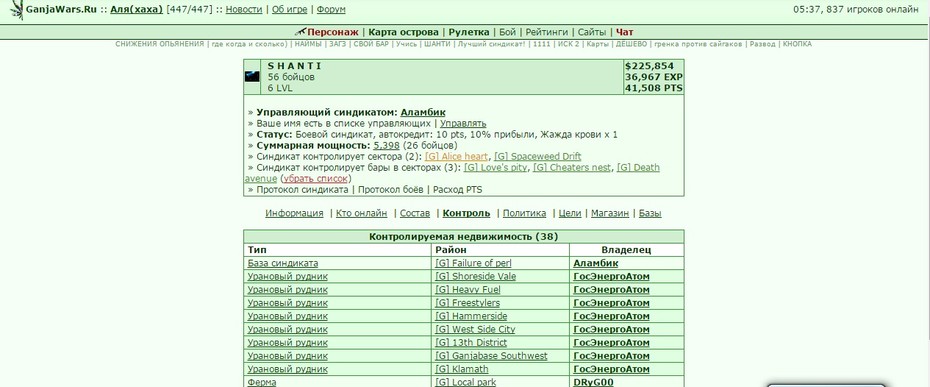Viewport: 930px width, 387px height.
Task: Open owner Аламбик in the property table
Action: point(596,263)
